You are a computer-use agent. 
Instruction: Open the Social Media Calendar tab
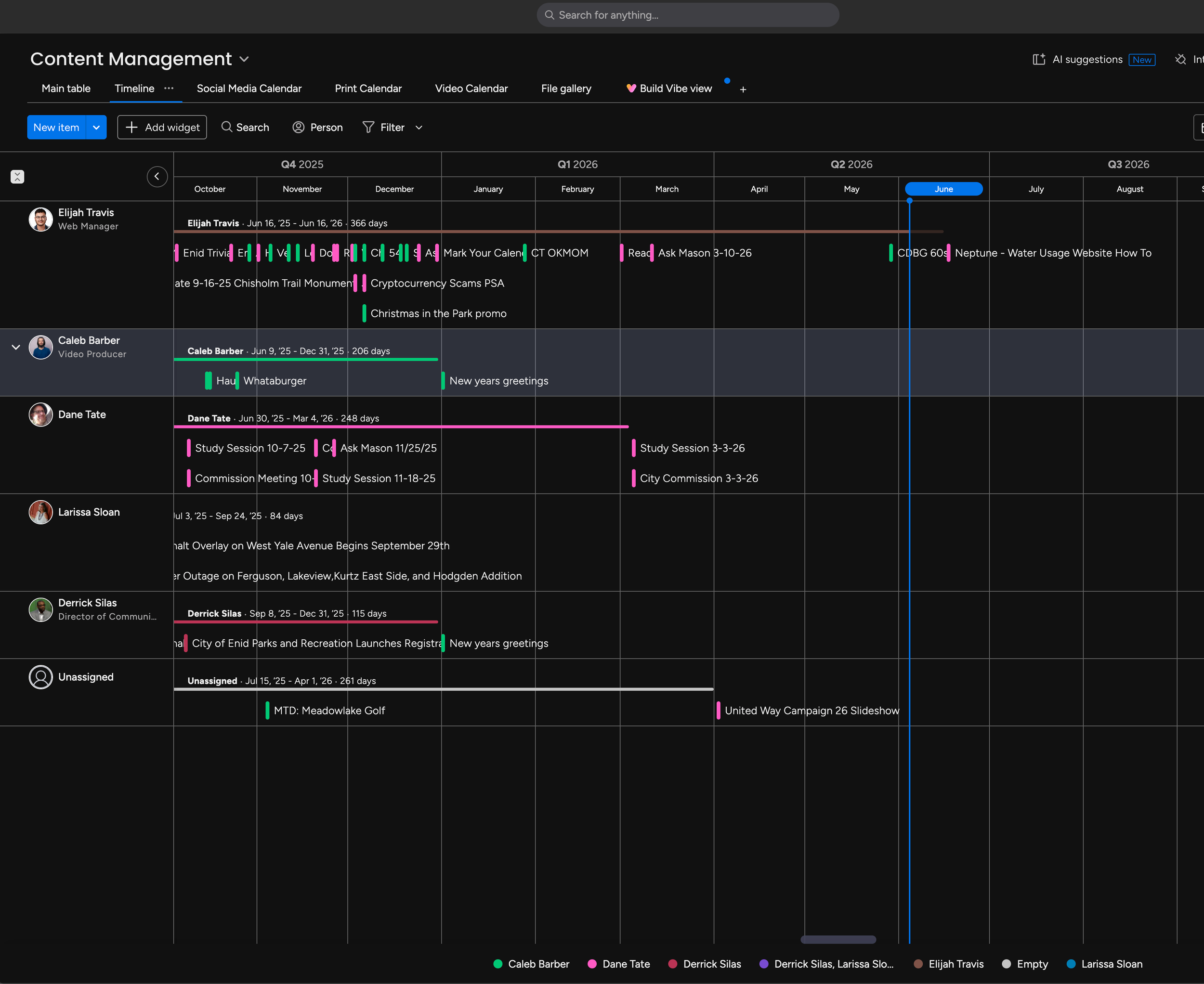249,89
